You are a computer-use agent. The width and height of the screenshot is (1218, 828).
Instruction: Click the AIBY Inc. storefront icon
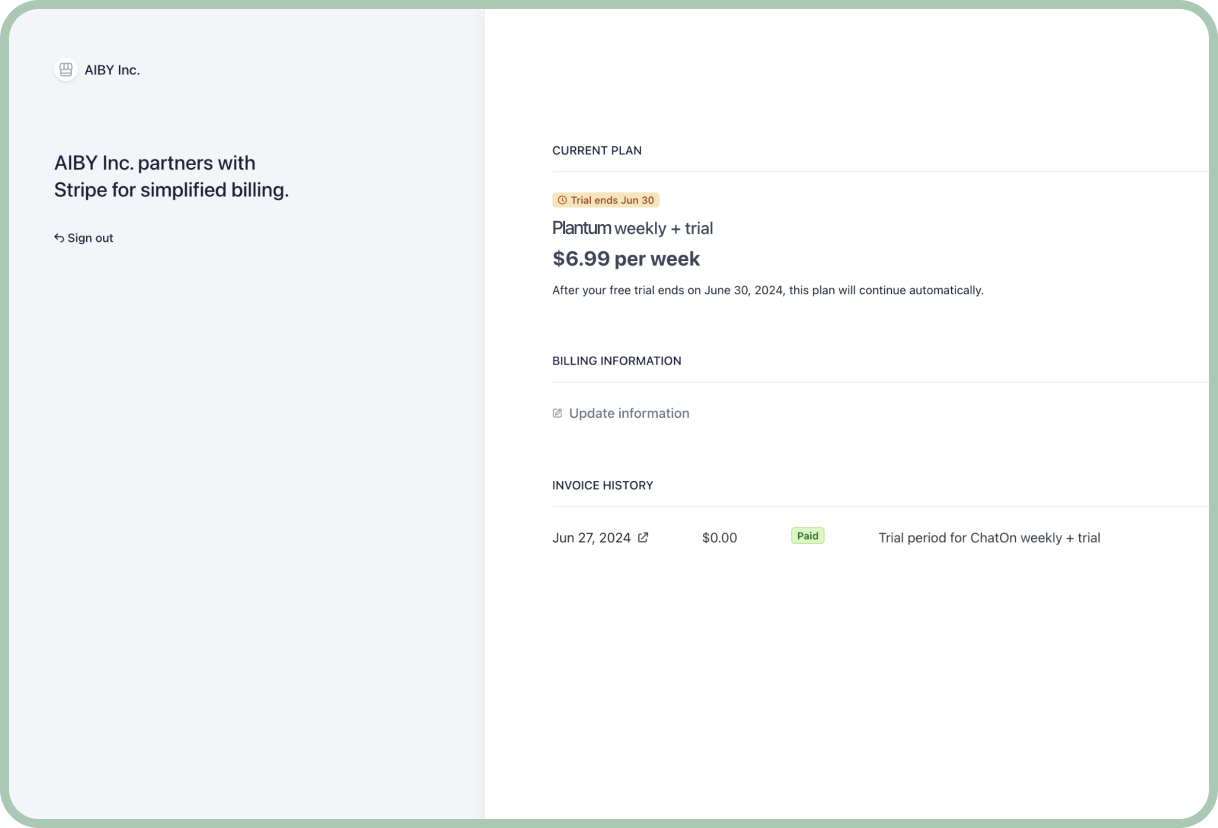point(66,70)
